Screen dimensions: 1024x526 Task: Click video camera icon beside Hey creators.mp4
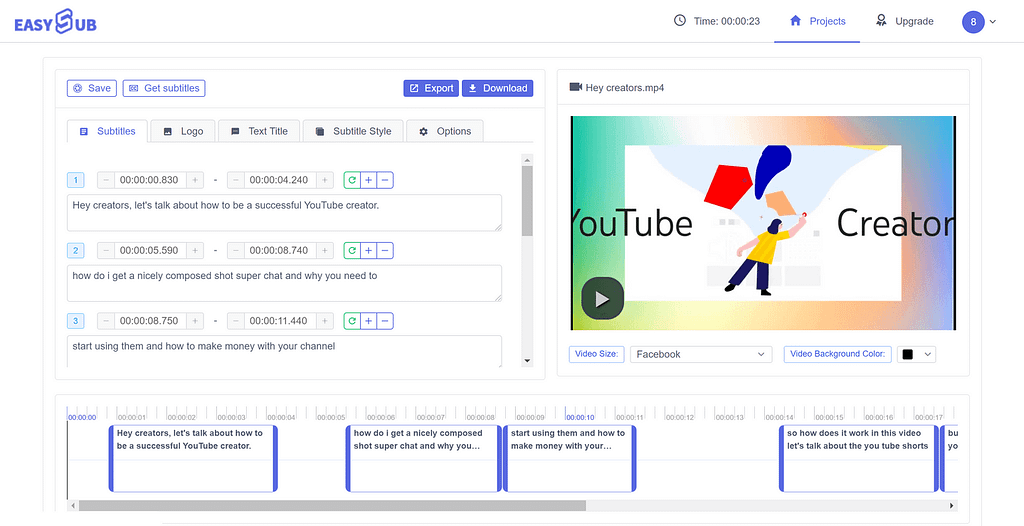[575, 87]
